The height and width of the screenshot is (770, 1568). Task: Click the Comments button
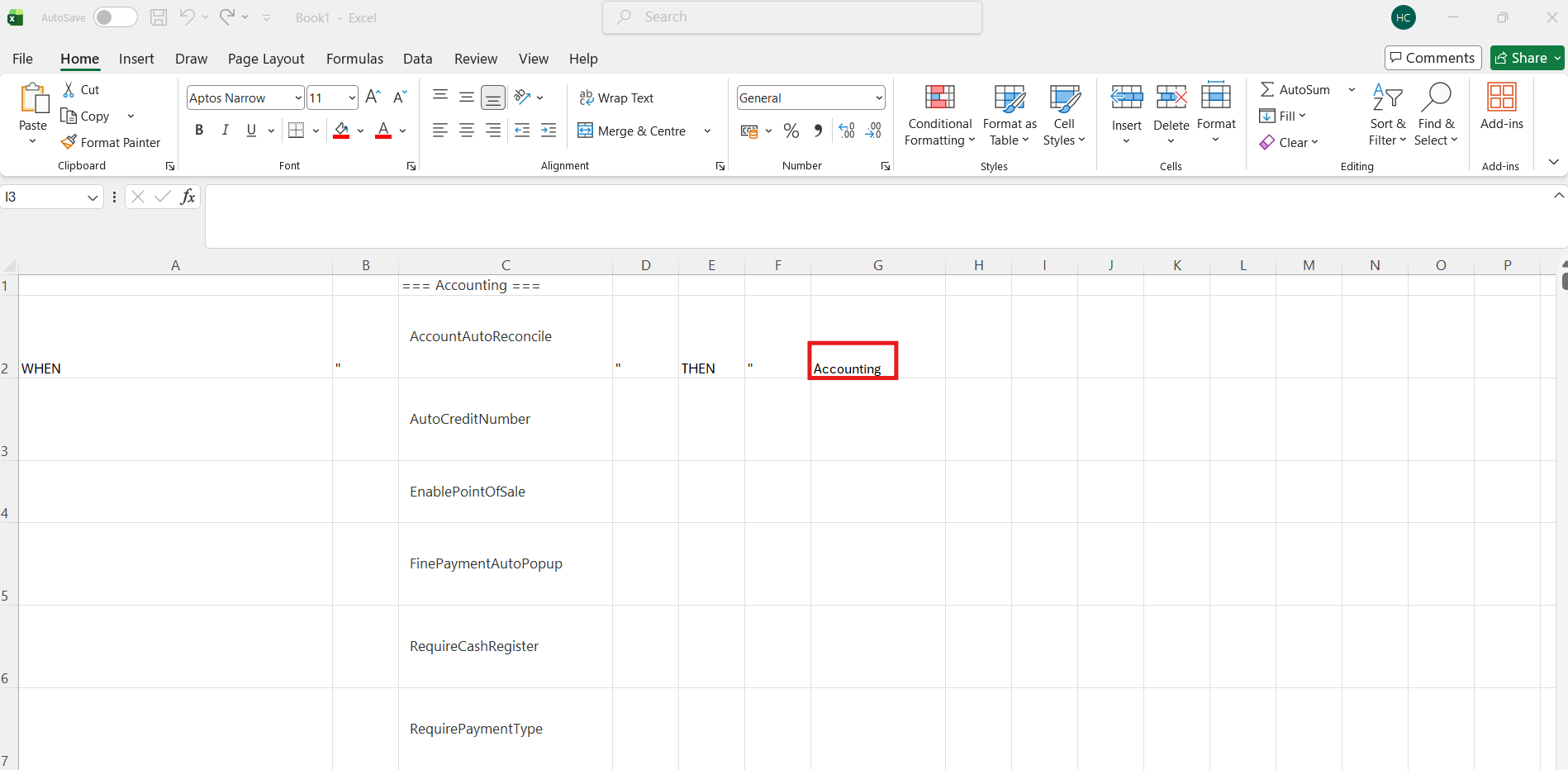tap(1433, 58)
